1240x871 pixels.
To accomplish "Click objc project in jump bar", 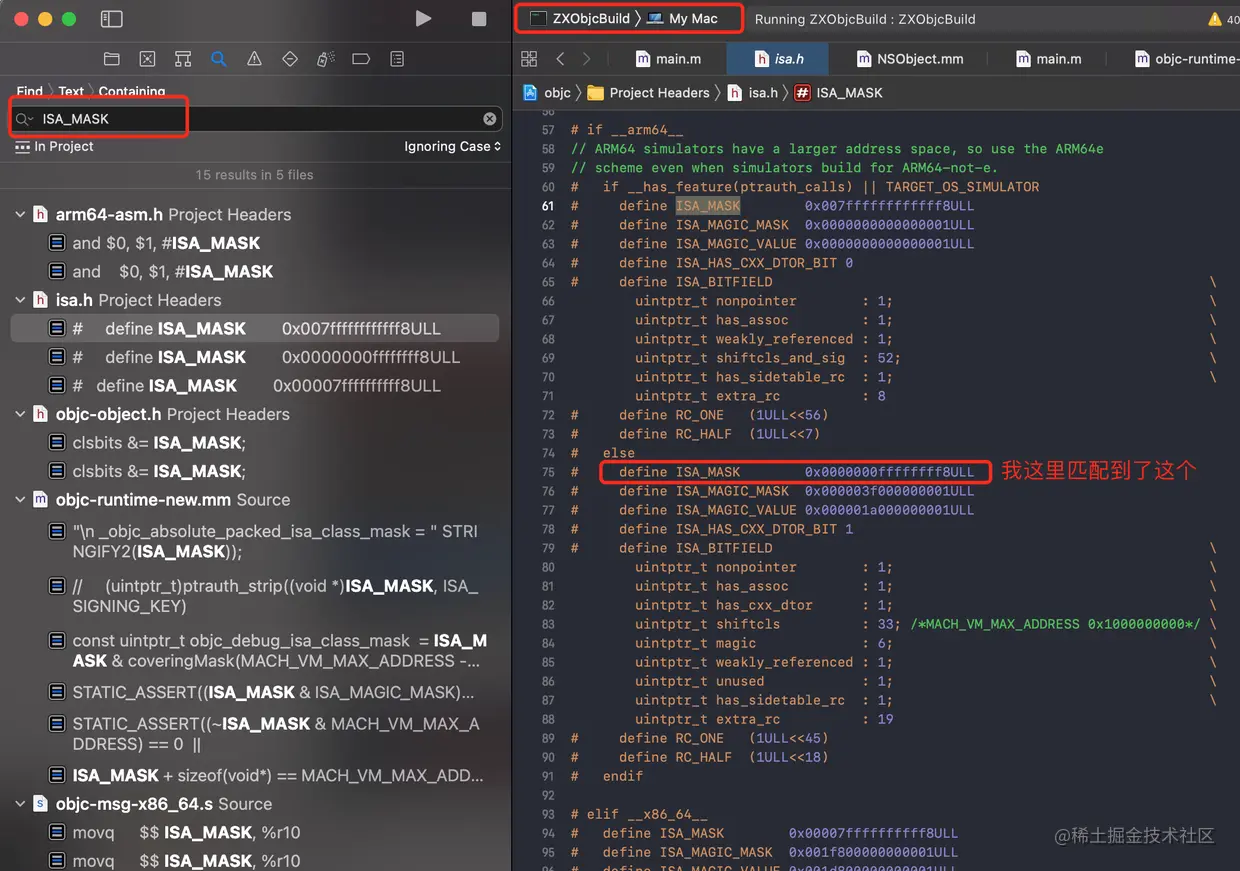I will point(547,93).
